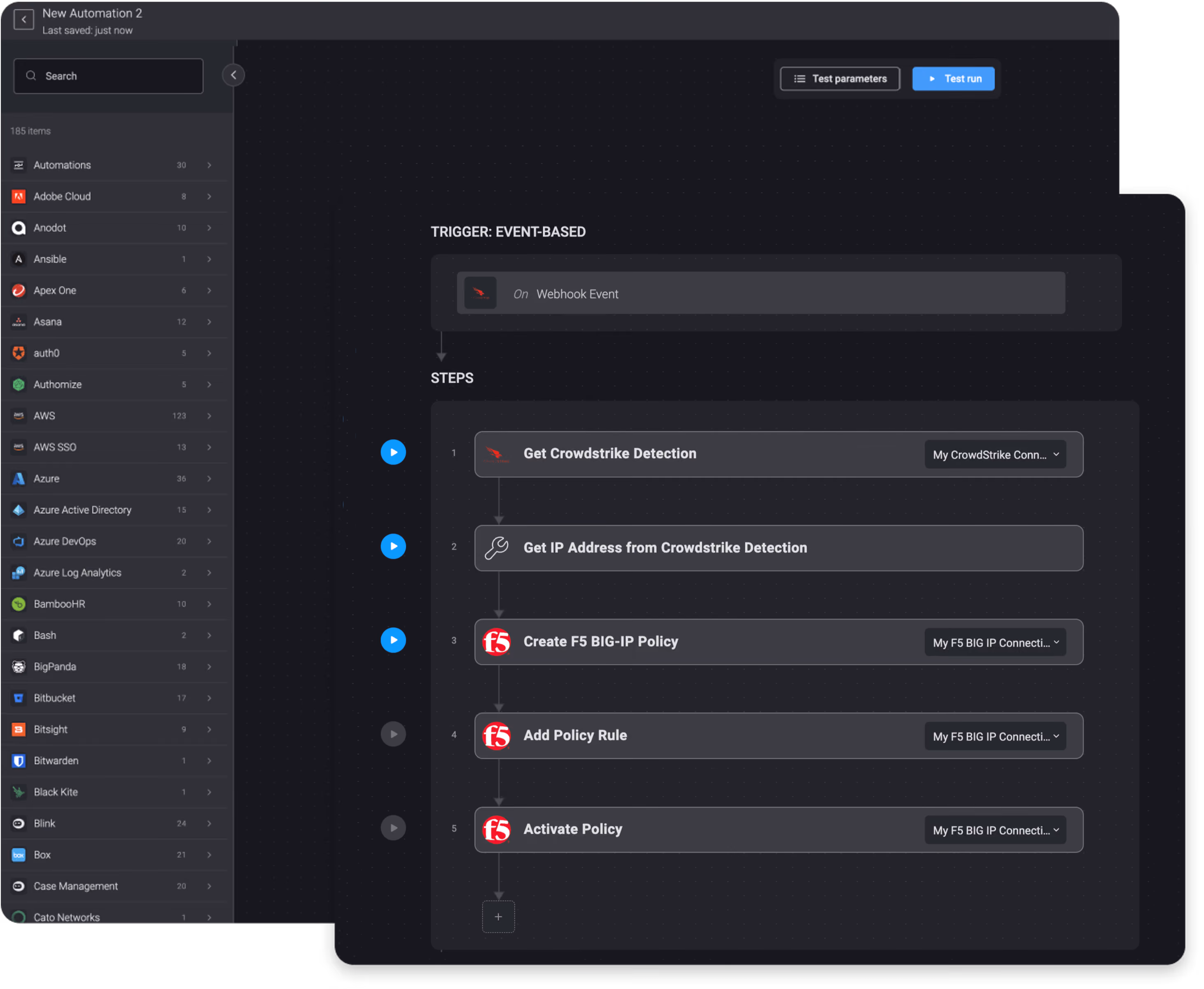The image size is (1204, 989).
Task: Click the Apex One icon
Action: tap(19, 290)
